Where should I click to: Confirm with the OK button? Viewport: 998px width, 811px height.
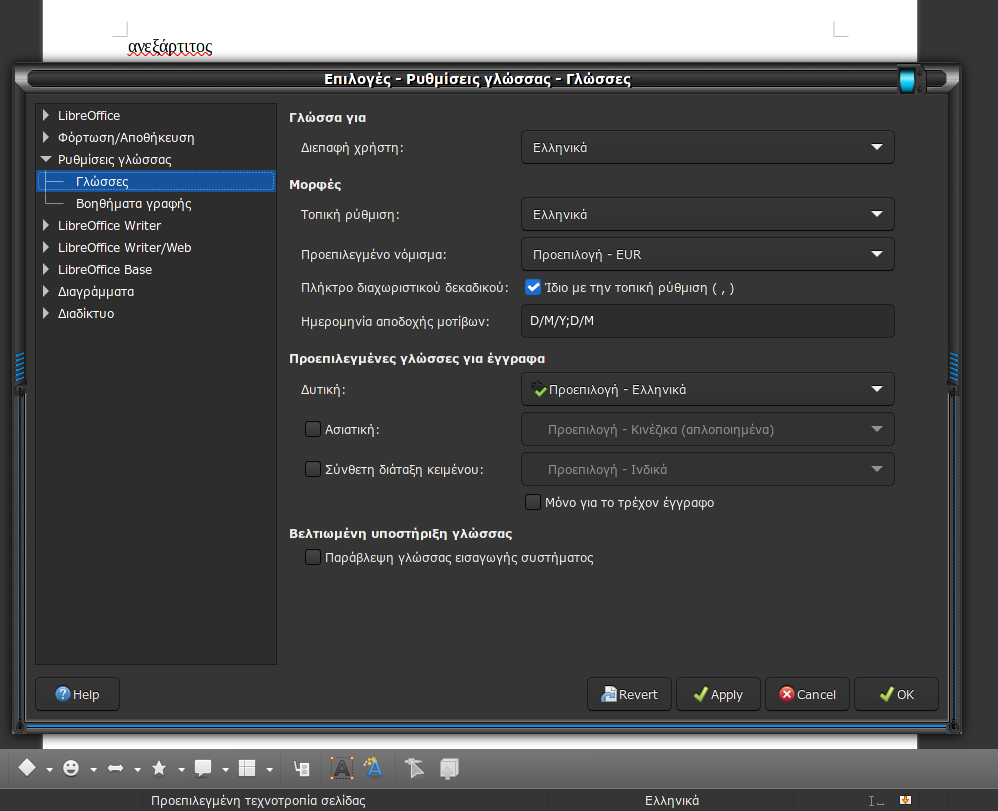(896, 694)
